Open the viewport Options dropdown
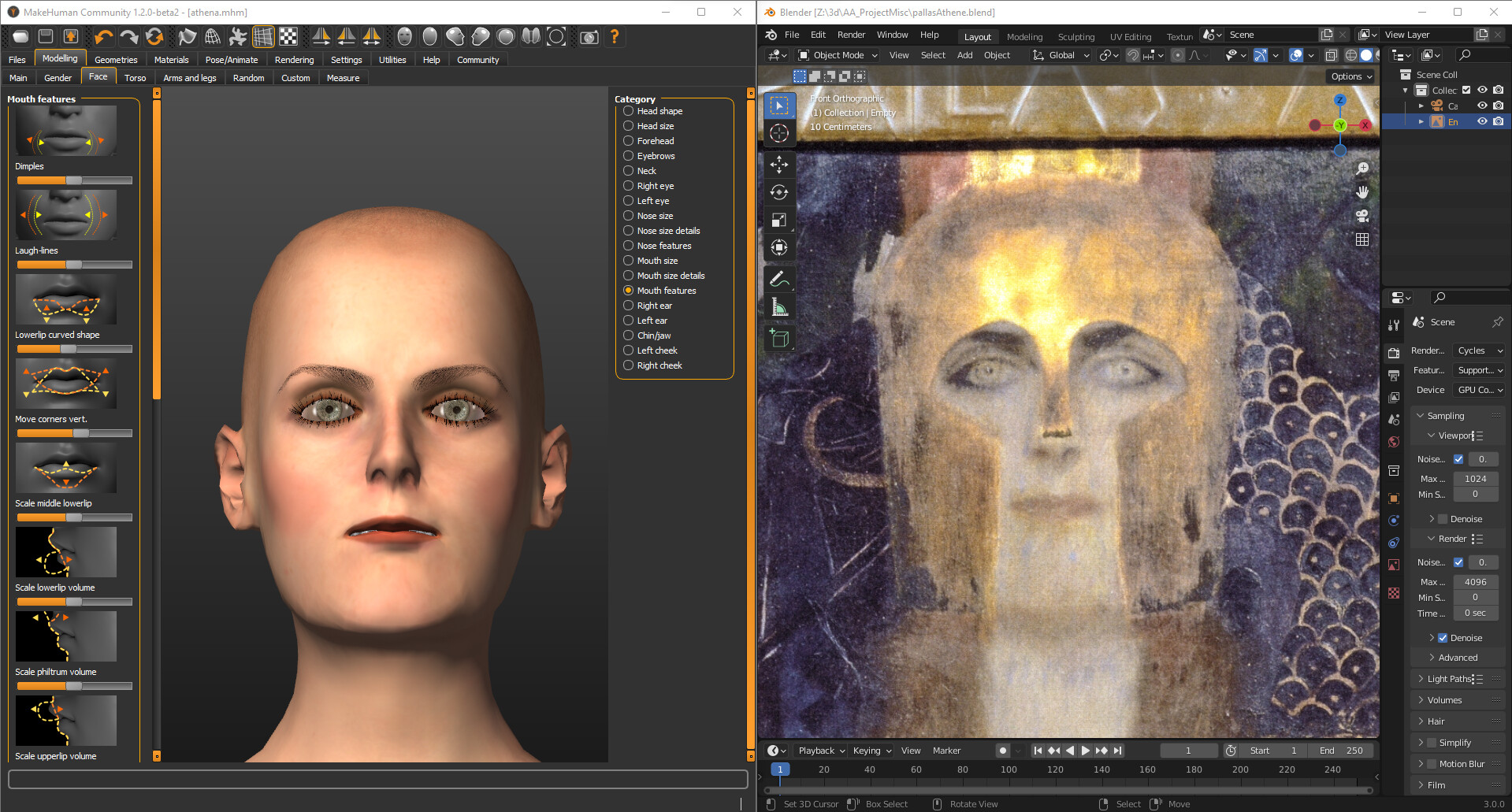The image size is (1512, 812). [x=1351, y=76]
